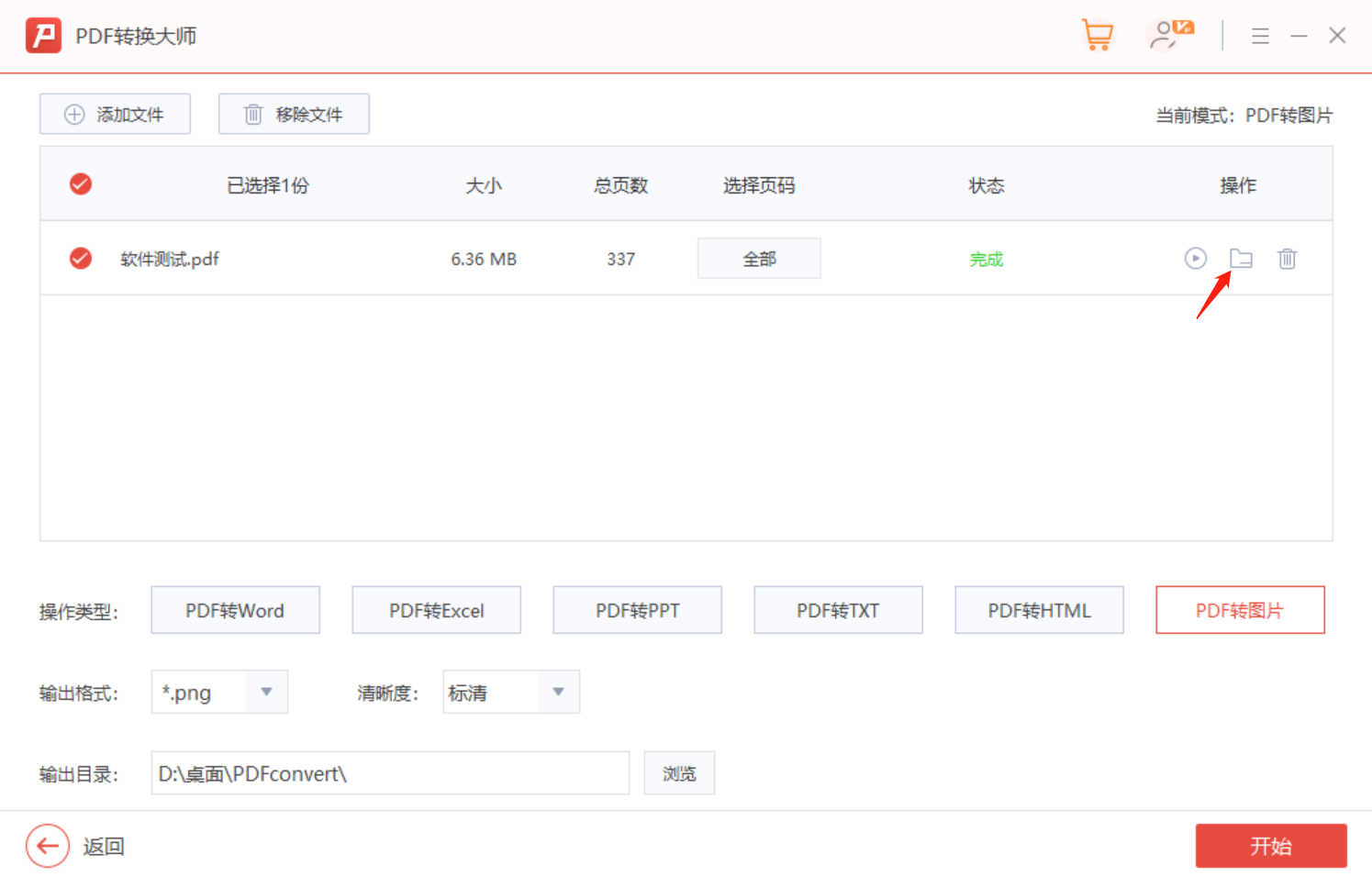Start conversion play icon for 软件测试.pdf
This screenshot has width=1372, height=877.
pos(1195,259)
